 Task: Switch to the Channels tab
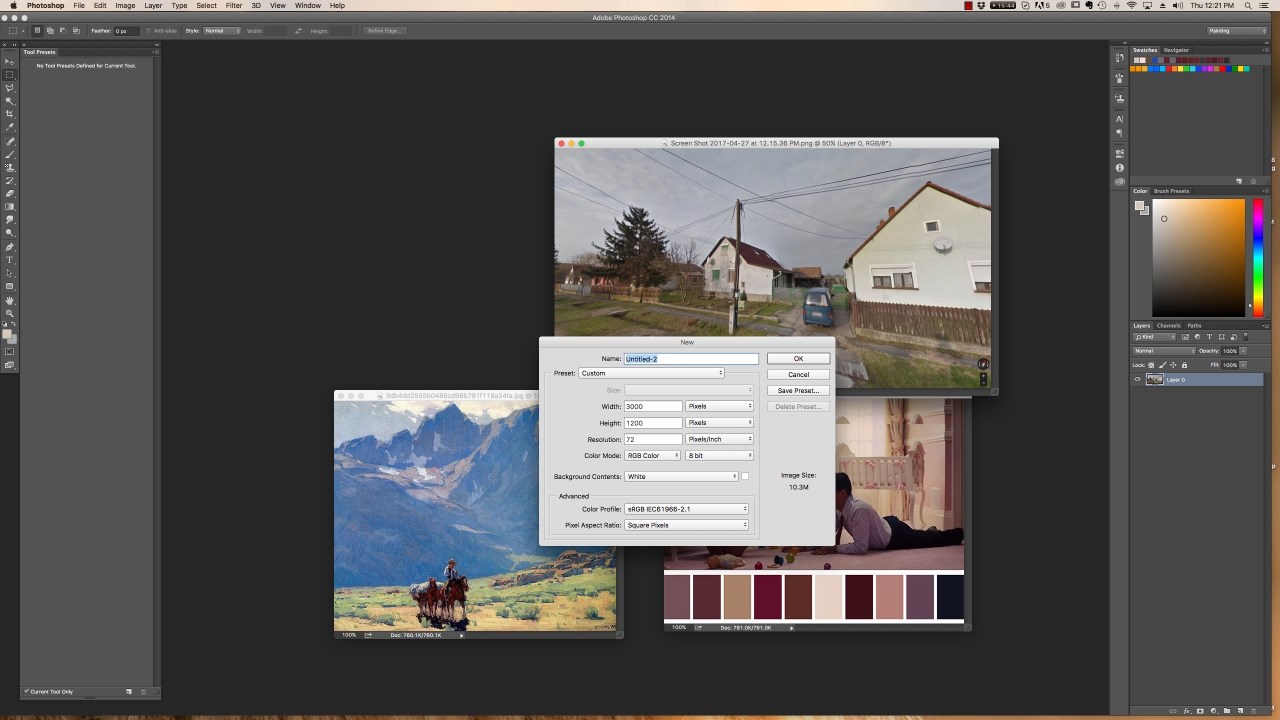click(1169, 325)
